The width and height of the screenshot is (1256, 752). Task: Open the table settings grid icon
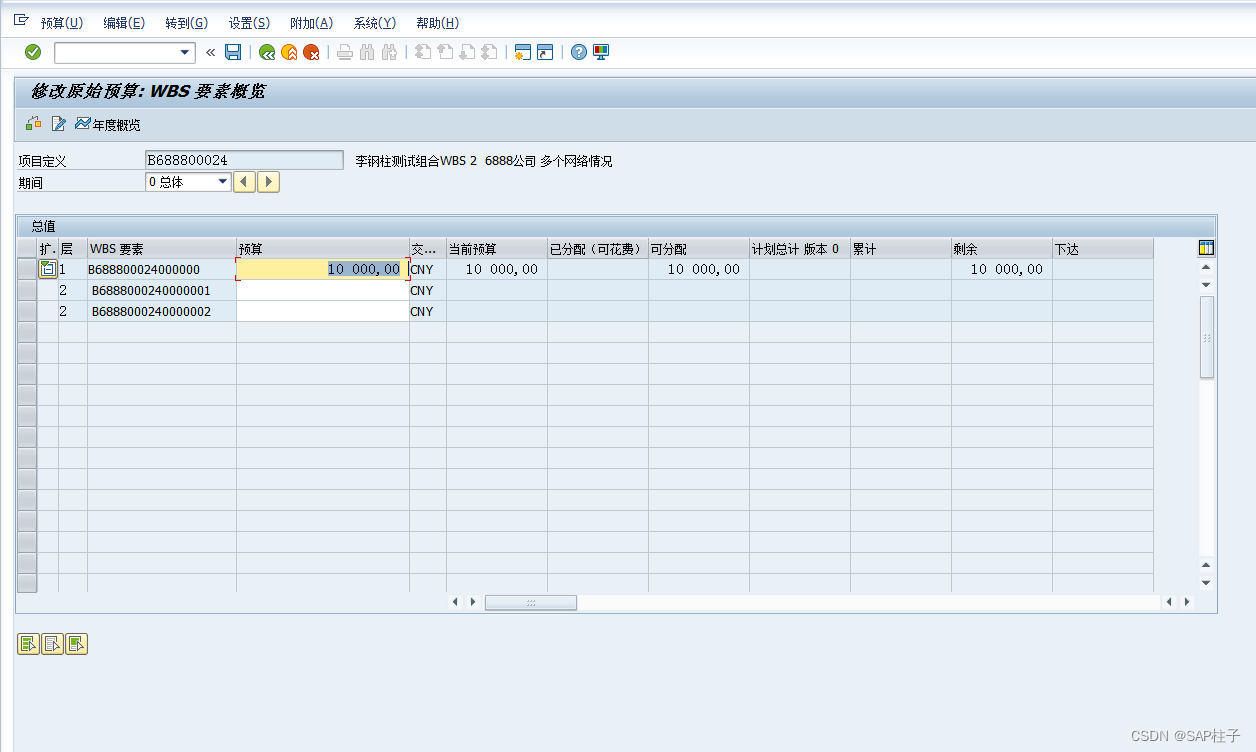[x=1206, y=248]
